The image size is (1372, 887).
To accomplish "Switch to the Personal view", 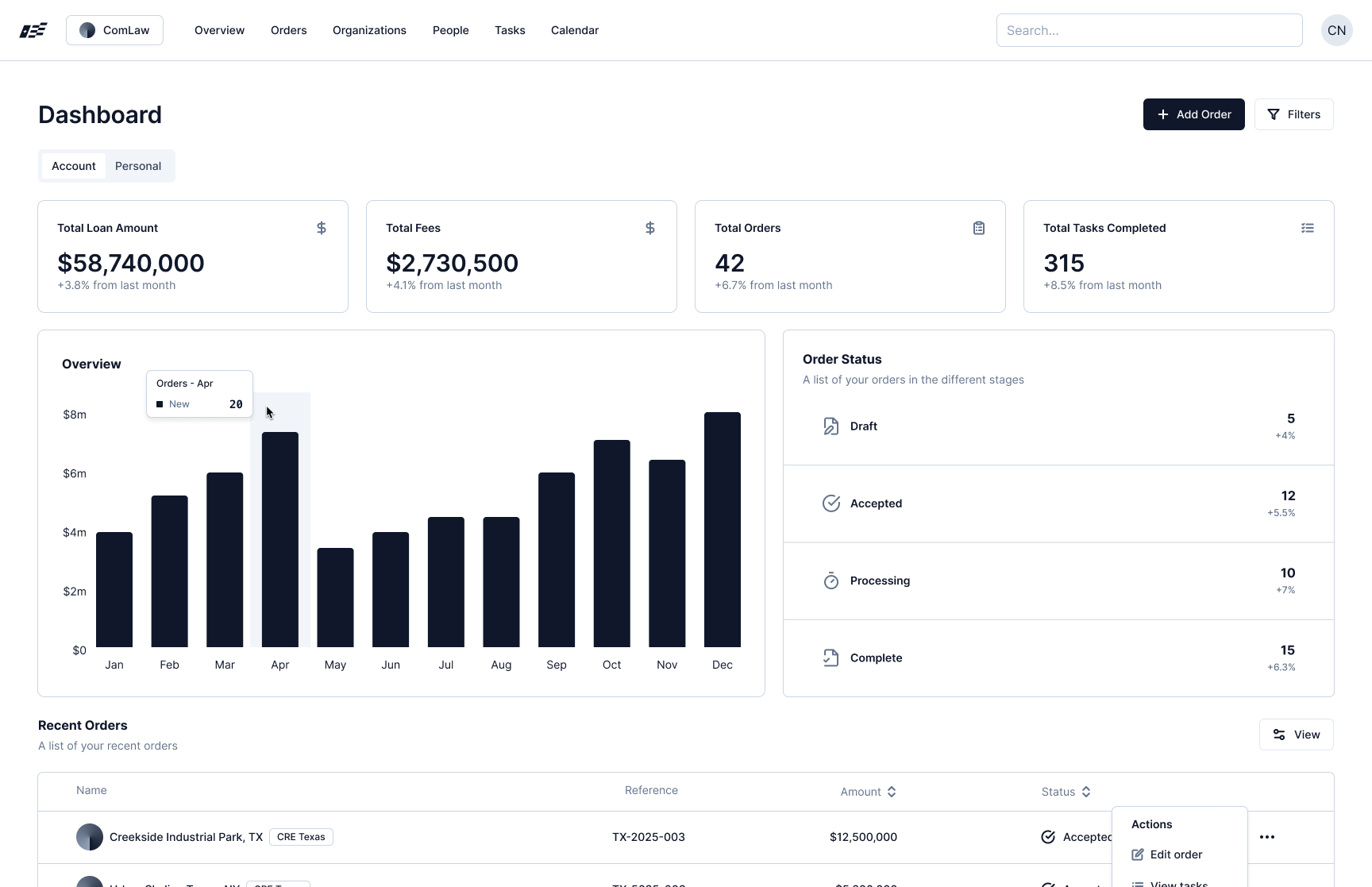I will tap(138, 166).
